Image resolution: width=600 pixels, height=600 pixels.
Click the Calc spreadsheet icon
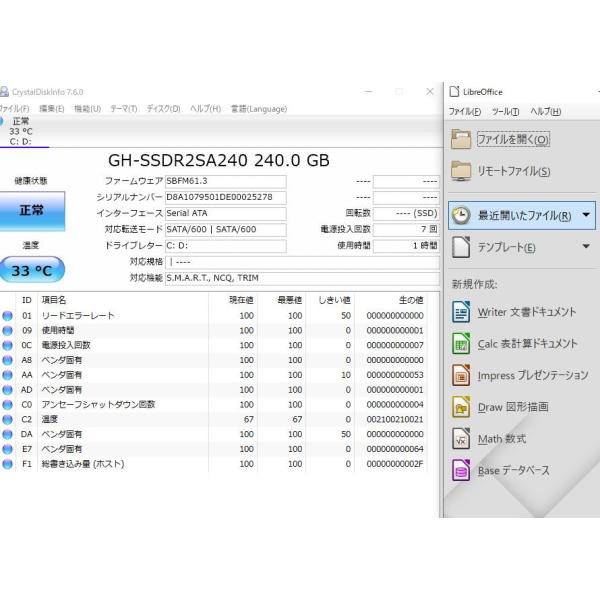[461, 344]
